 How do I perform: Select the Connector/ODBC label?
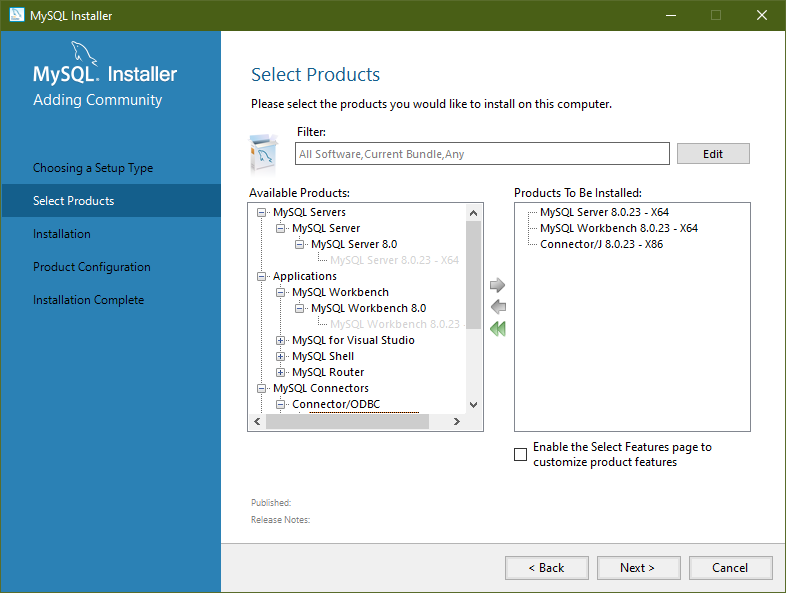coord(336,405)
